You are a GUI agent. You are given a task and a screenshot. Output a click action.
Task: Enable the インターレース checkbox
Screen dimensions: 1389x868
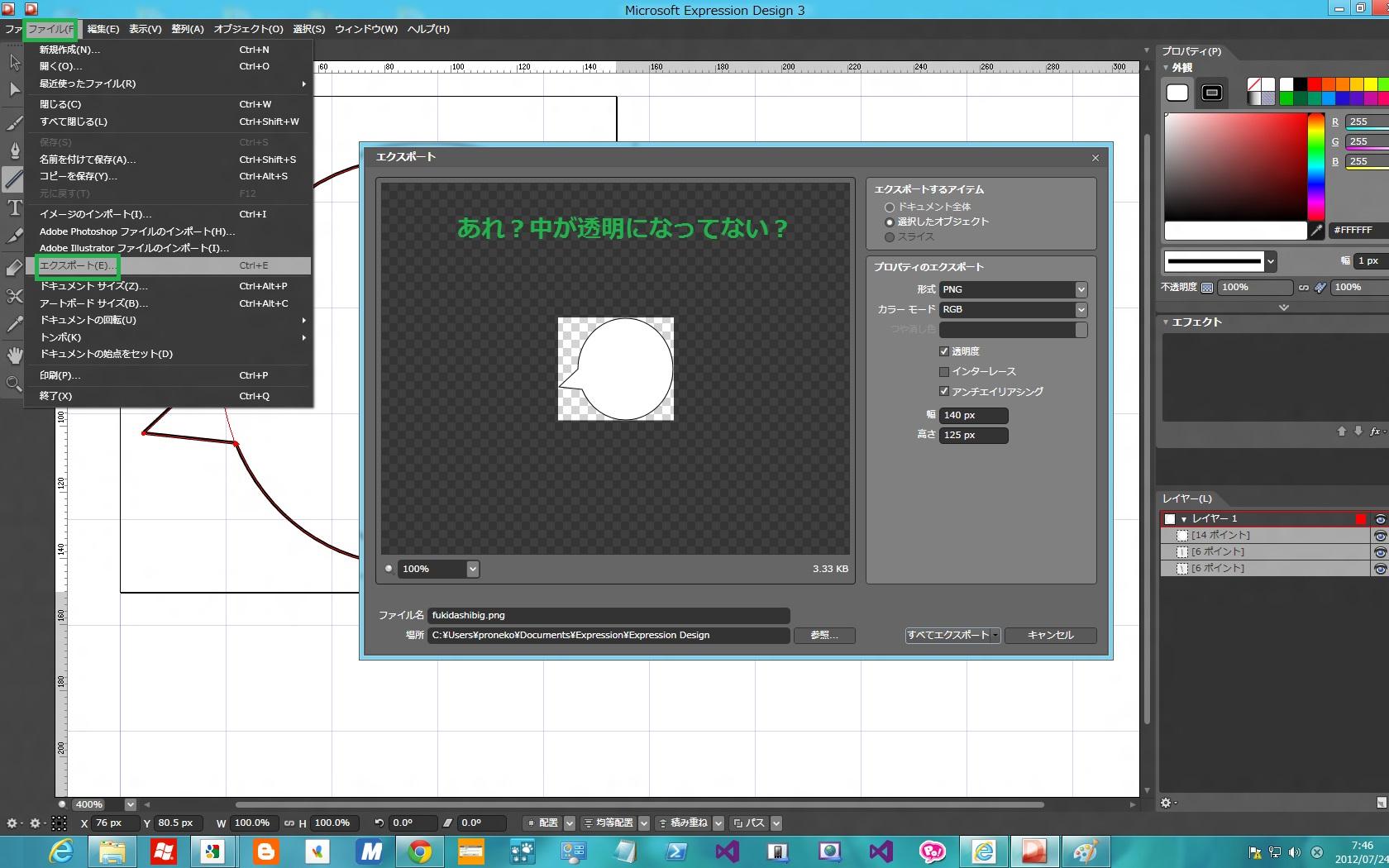(x=943, y=372)
